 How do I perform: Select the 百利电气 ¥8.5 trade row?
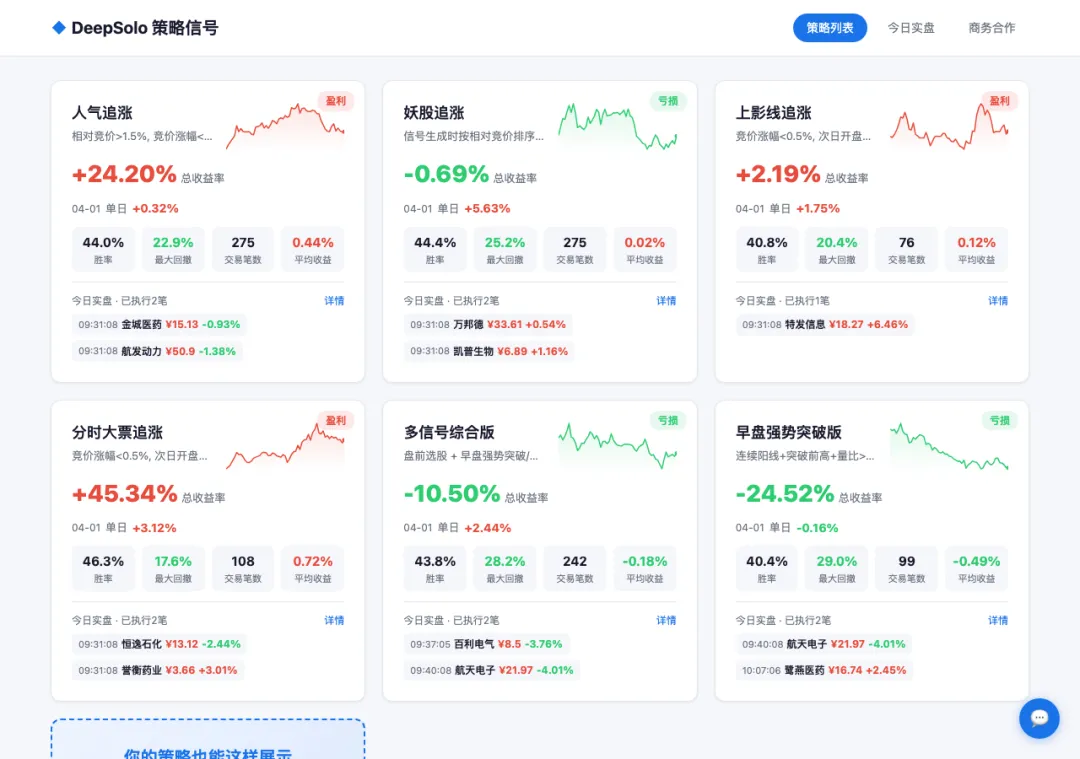[486, 644]
